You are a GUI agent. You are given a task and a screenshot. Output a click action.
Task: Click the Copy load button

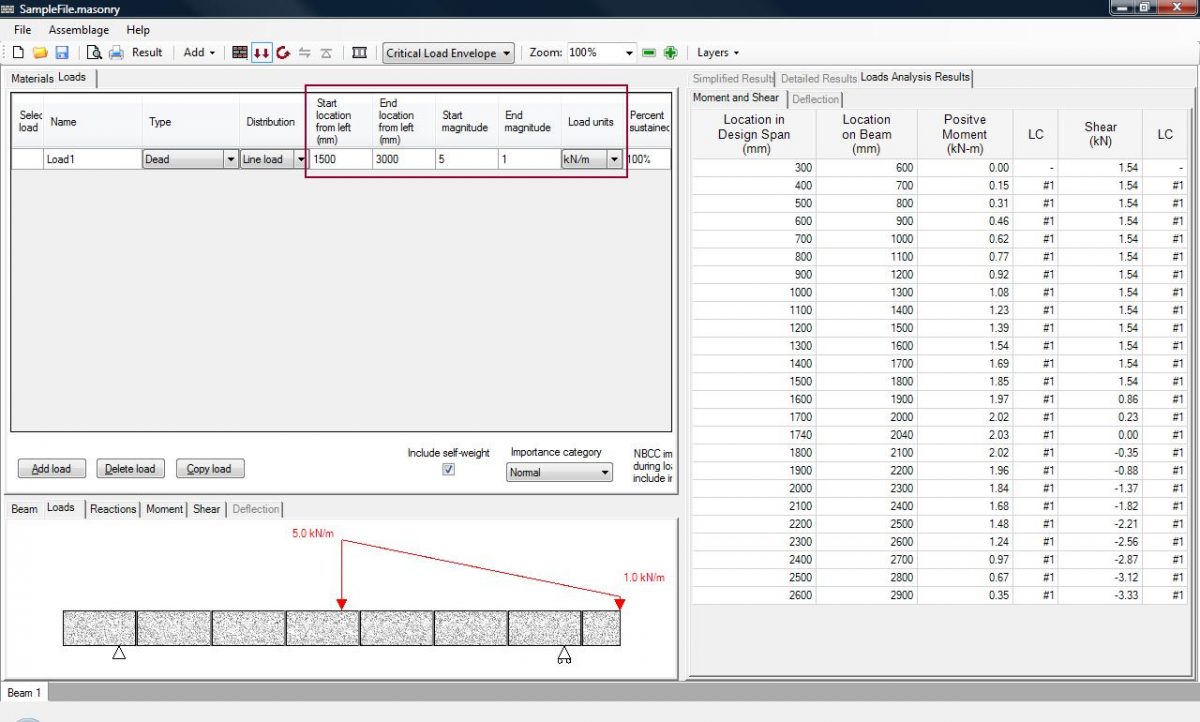click(210, 468)
